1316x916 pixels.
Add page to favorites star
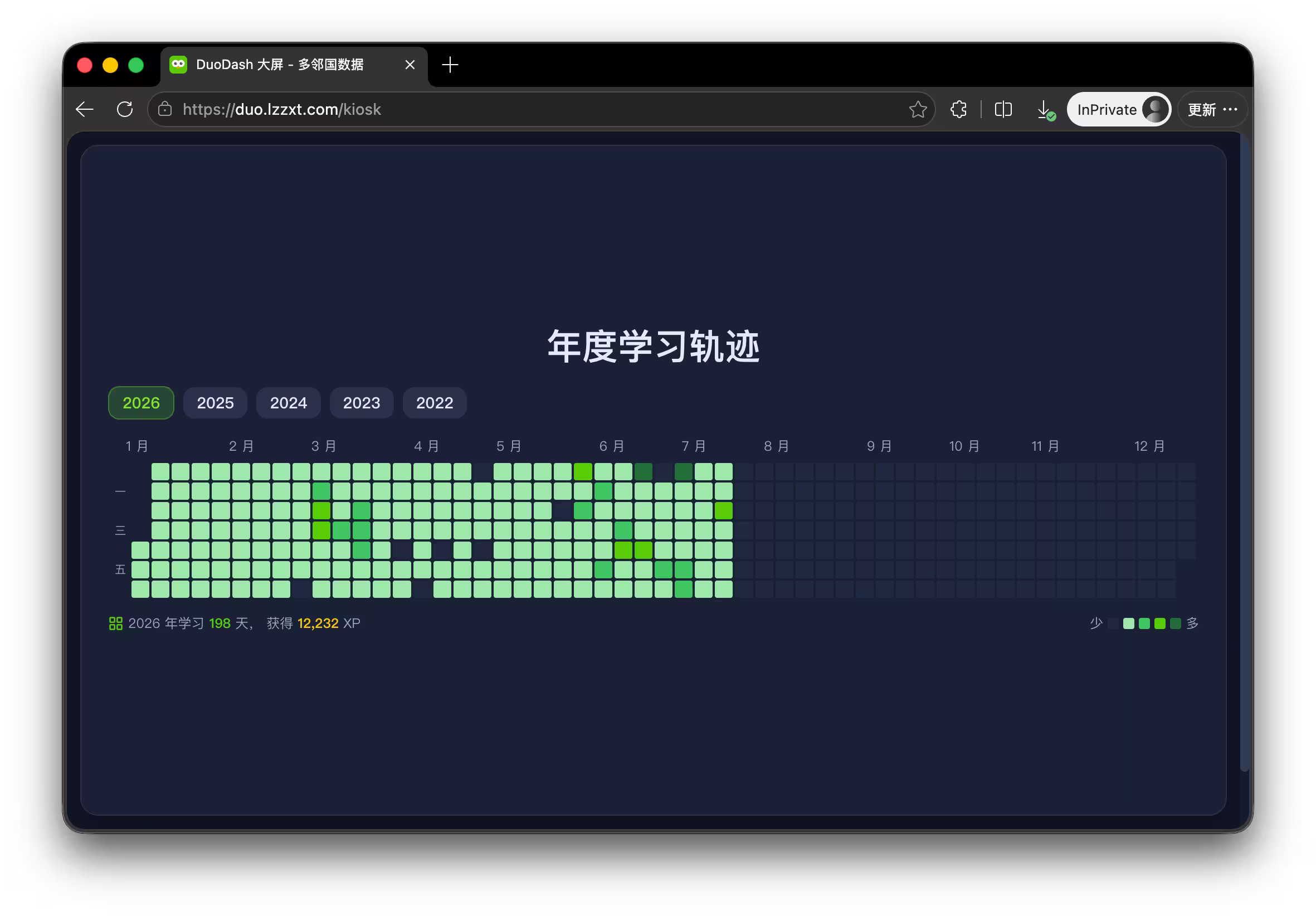pyautogui.click(x=917, y=109)
